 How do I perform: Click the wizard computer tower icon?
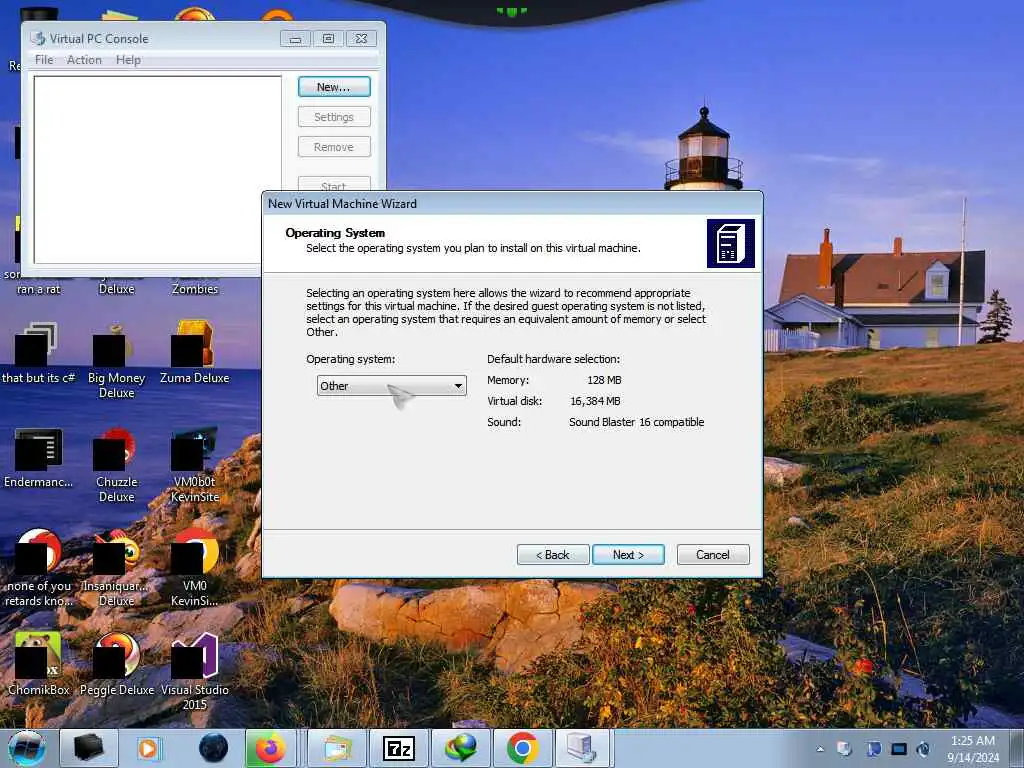731,244
